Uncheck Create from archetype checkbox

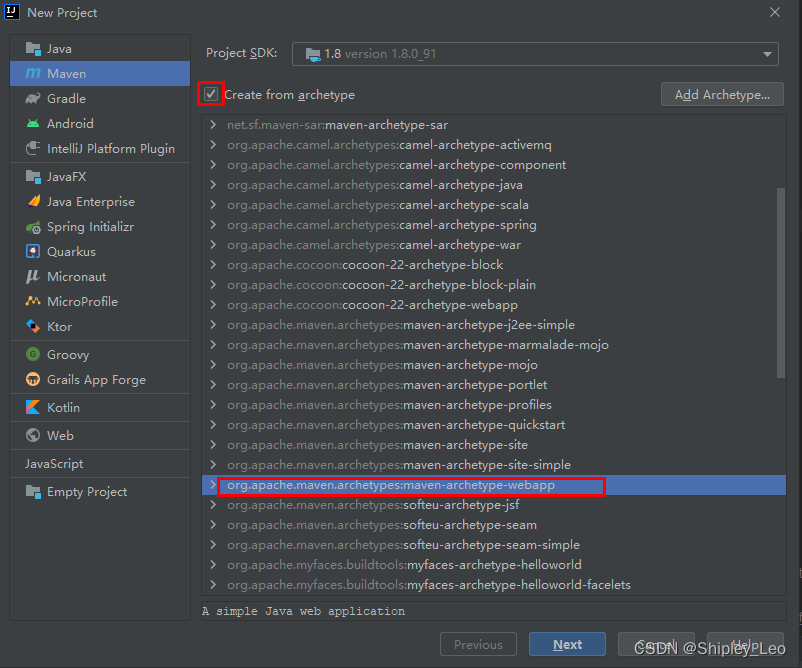coord(211,94)
